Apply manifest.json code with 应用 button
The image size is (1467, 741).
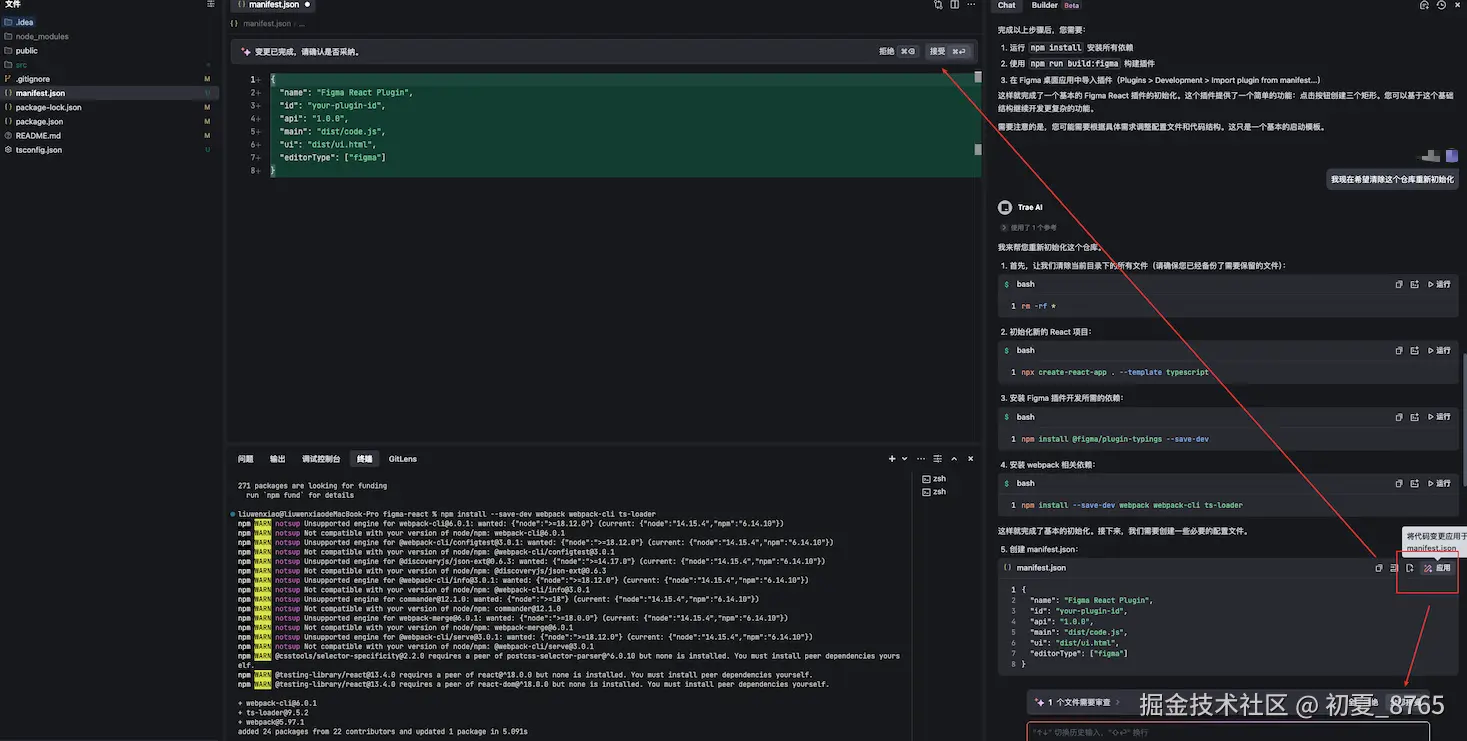tap(1437, 568)
